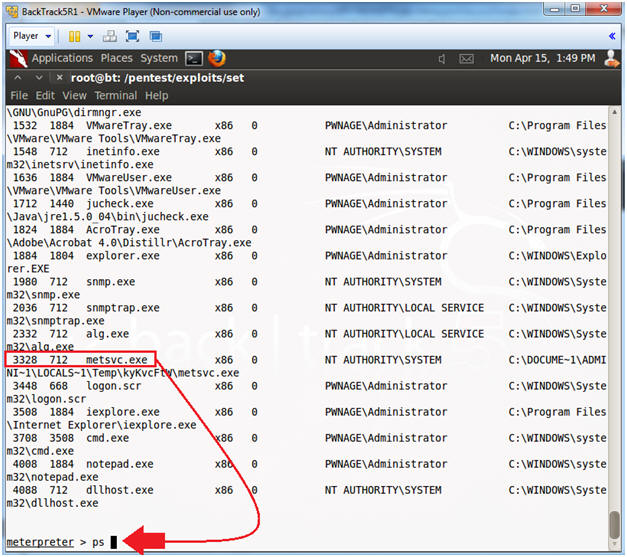Click PID 3328 in the process list
627x557 pixels.
click(x=25, y=360)
